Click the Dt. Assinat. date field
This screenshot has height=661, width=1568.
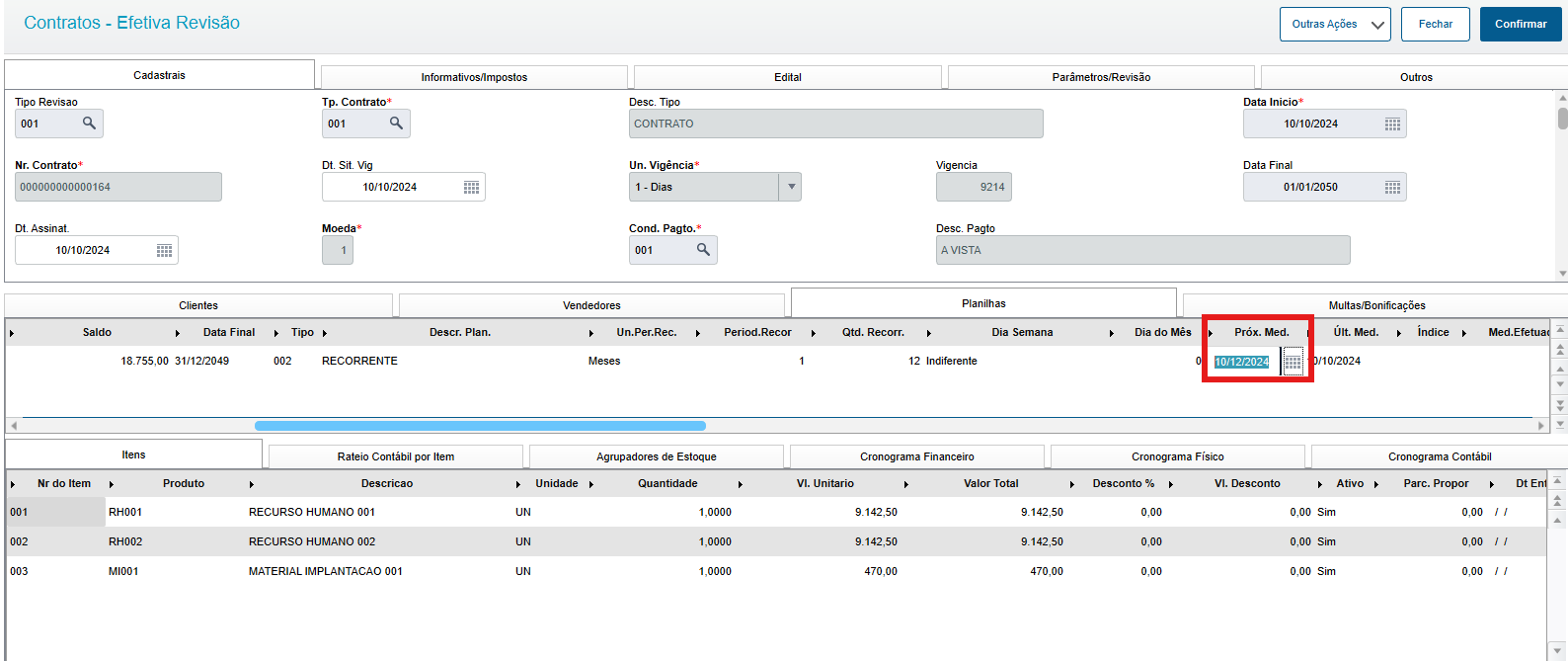[96, 250]
